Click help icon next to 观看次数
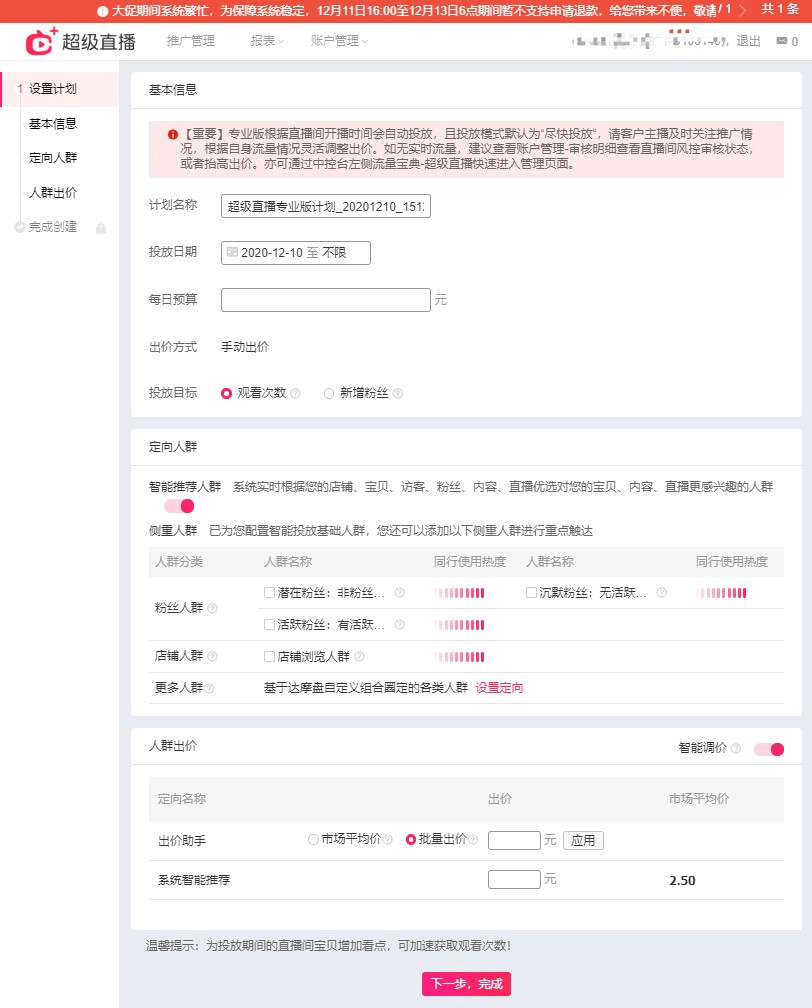The height and width of the screenshot is (1008, 812). (x=295, y=394)
